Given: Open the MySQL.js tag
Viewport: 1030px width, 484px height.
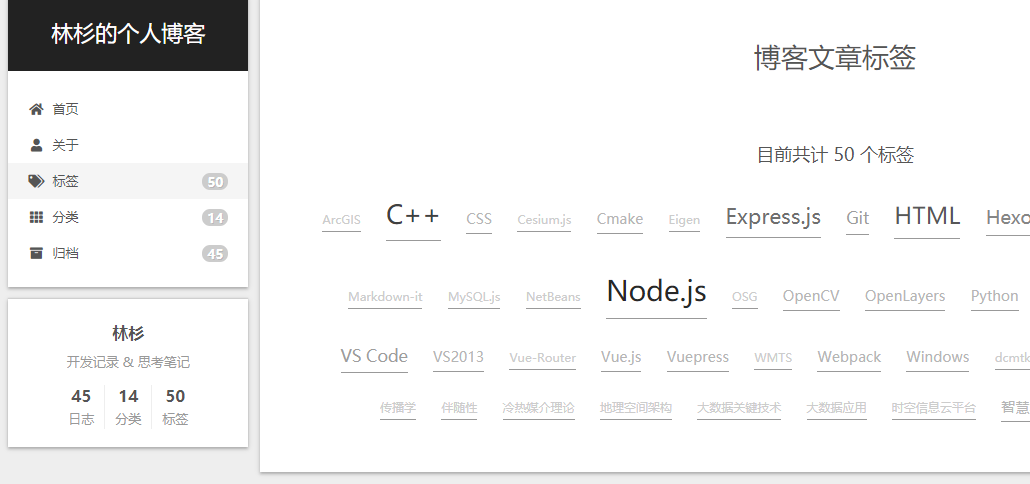Looking at the screenshot, I should (474, 297).
